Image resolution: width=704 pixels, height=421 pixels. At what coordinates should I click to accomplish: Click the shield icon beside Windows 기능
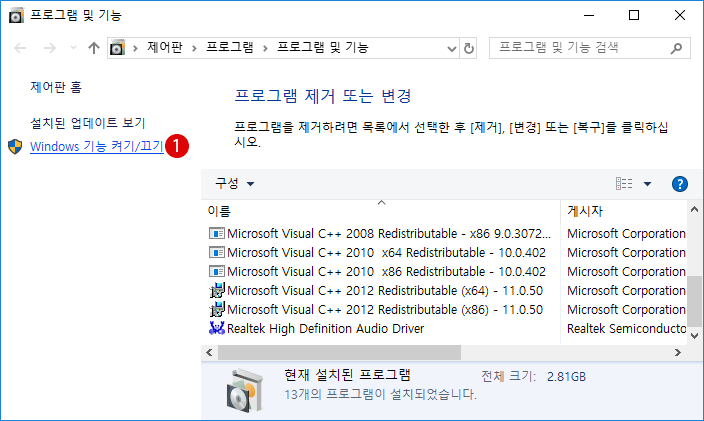(15, 146)
